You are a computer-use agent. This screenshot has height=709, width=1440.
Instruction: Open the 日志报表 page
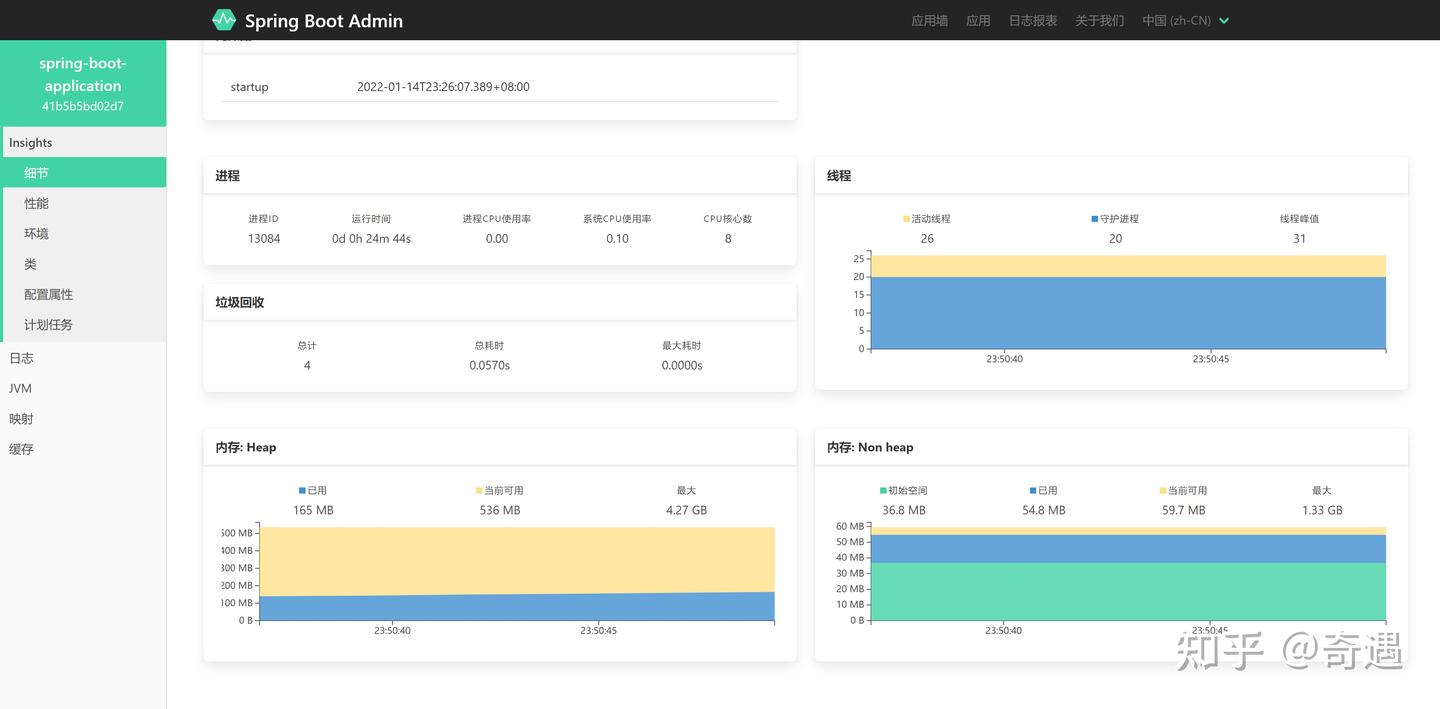[x=1032, y=20]
